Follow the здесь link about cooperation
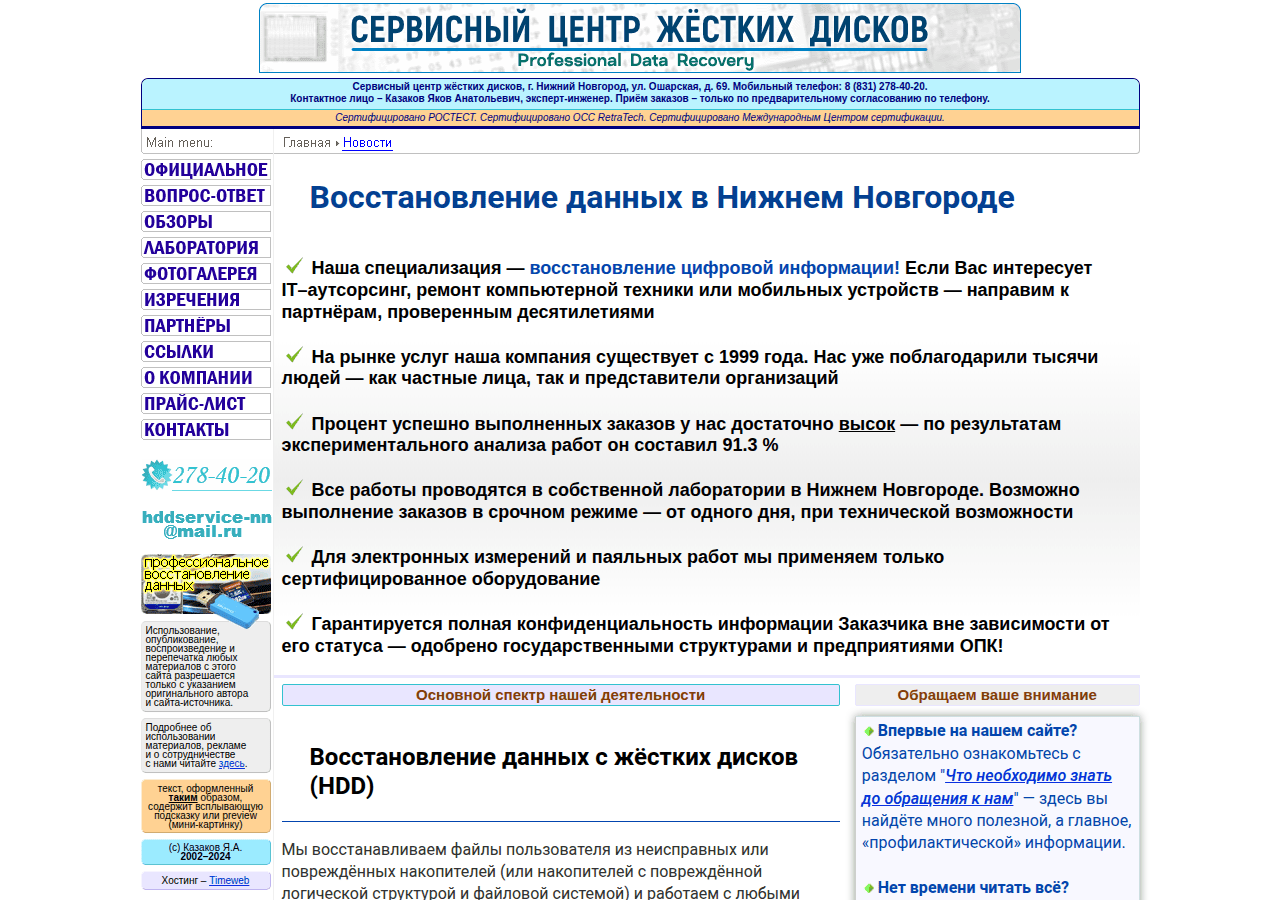1280x900 pixels. [231, 764]
